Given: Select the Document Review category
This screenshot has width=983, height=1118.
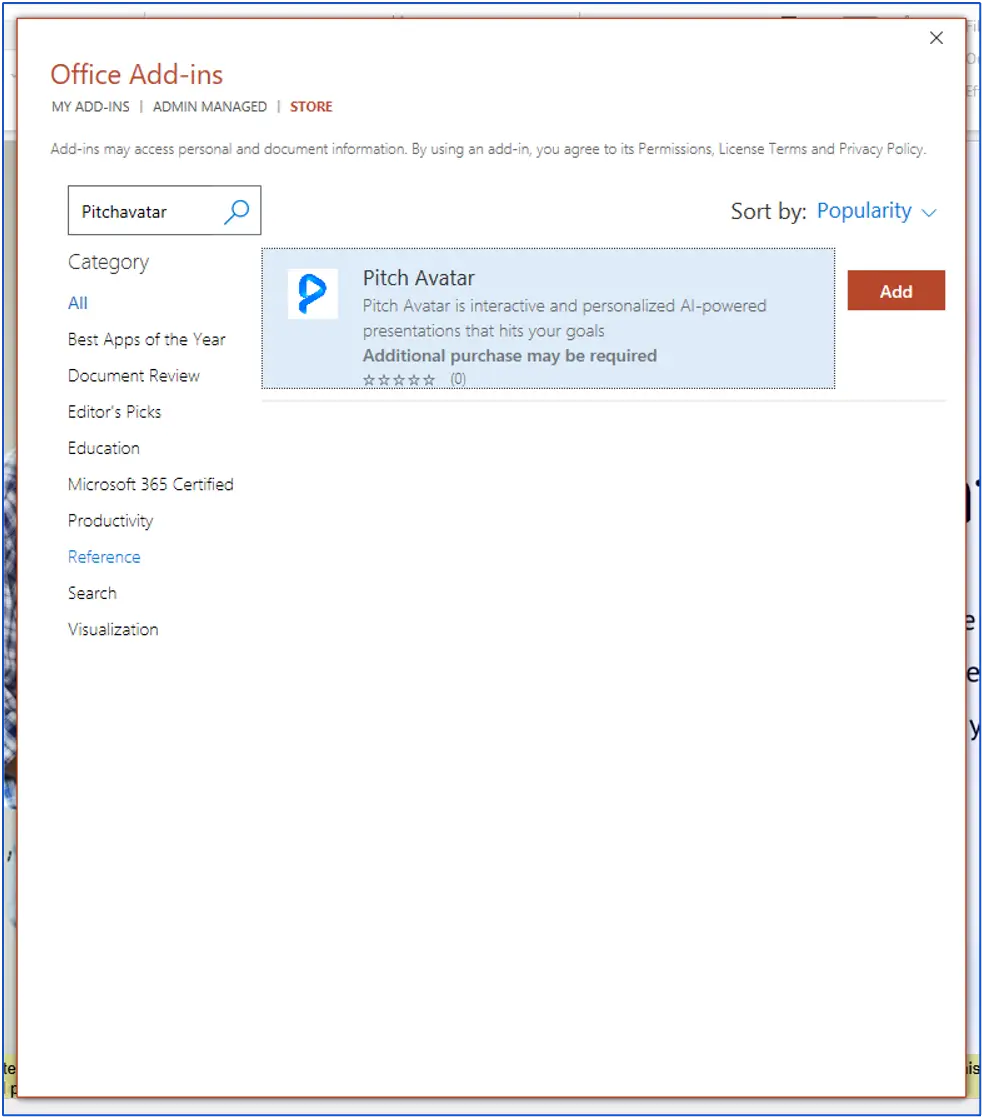Looking at the screenshot, I should [134, 376].
